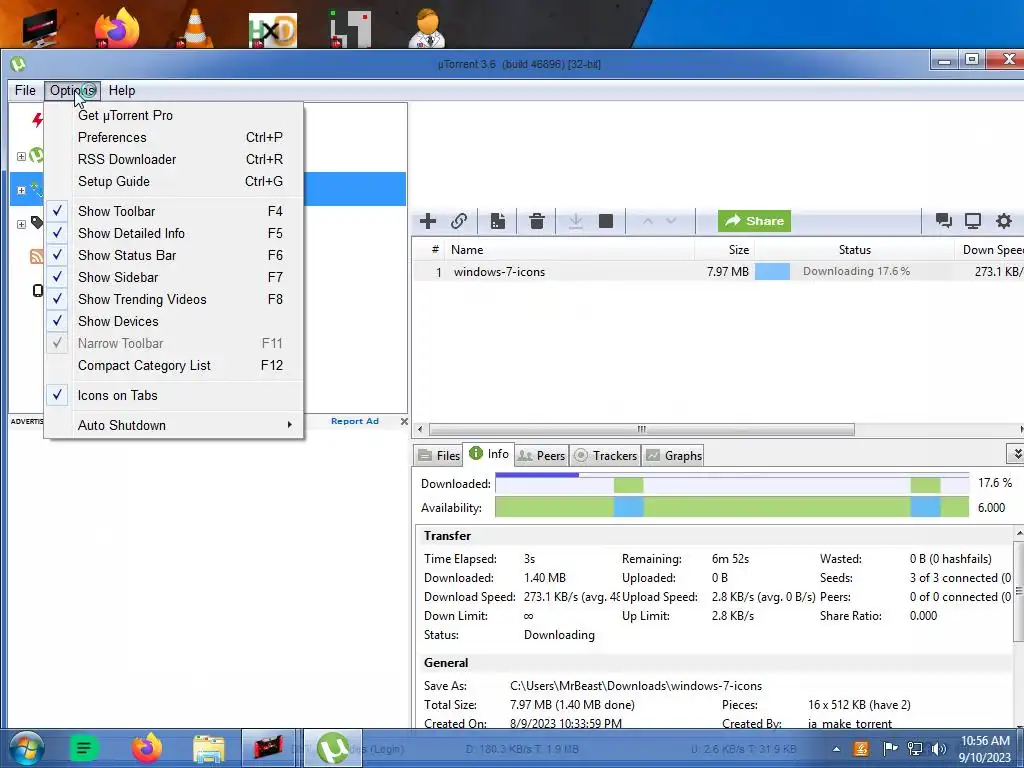
Task: Sort list by Size column header
Action: pyautogui.click(x=724, y=249)
